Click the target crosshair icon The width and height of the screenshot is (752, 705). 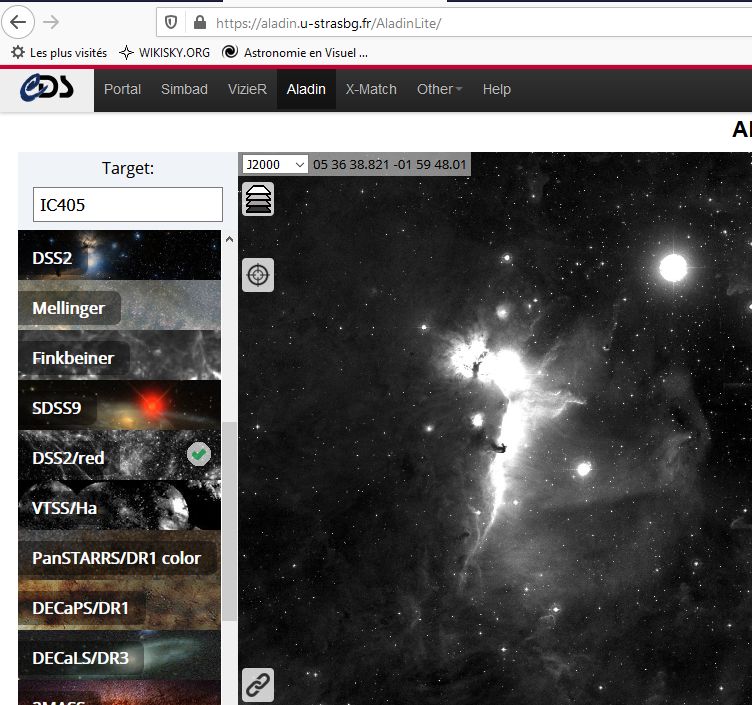tap(258, 275)
